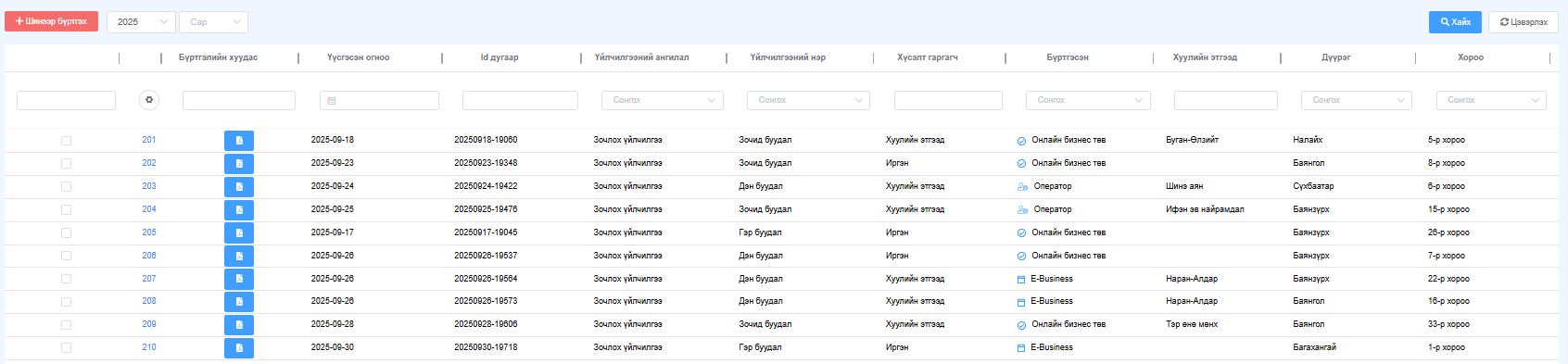Open registration page document icon for row 201
1568x364 pixels.
click(x=239, y=141)
